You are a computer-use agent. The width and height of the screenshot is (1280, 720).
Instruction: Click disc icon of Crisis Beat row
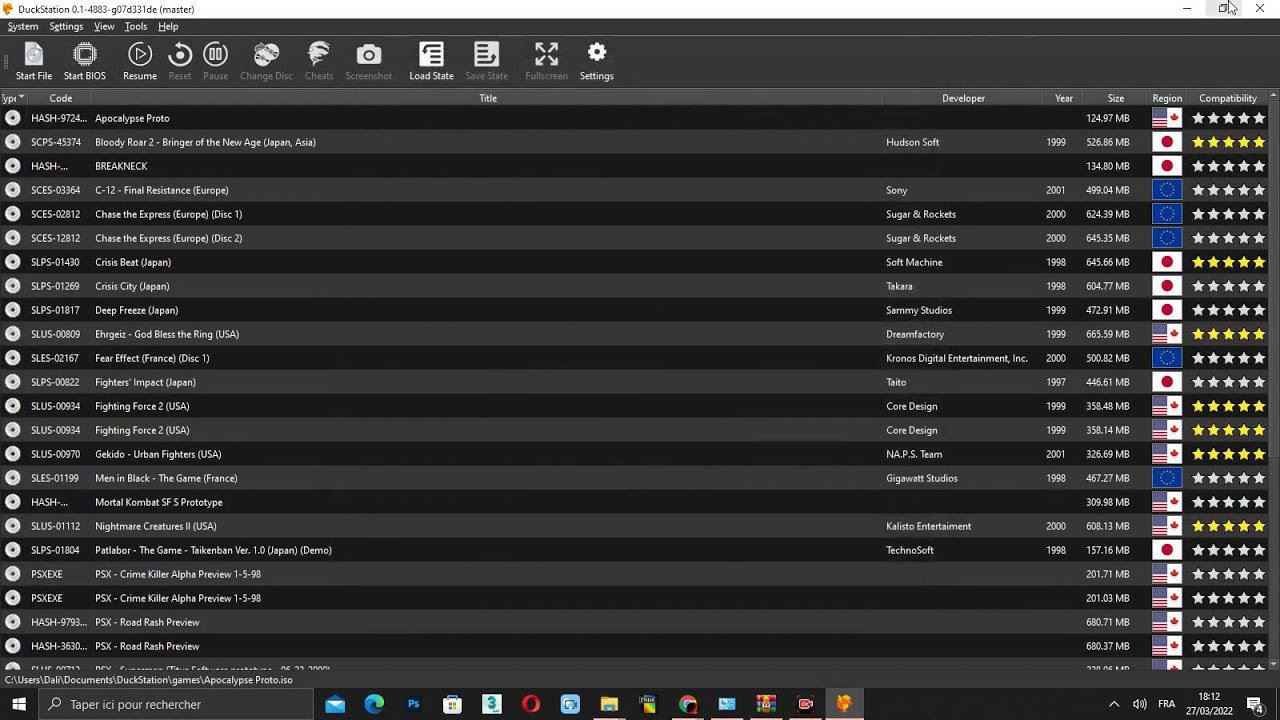(12, 262)
